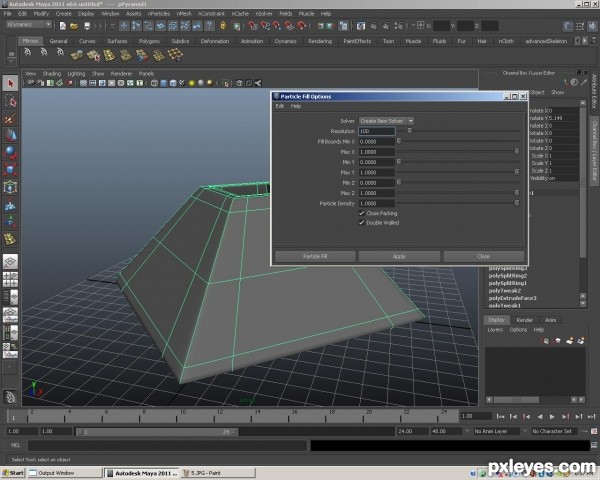
Task: Click Open Scene folder icon
Action: click(x=74, y=26)
